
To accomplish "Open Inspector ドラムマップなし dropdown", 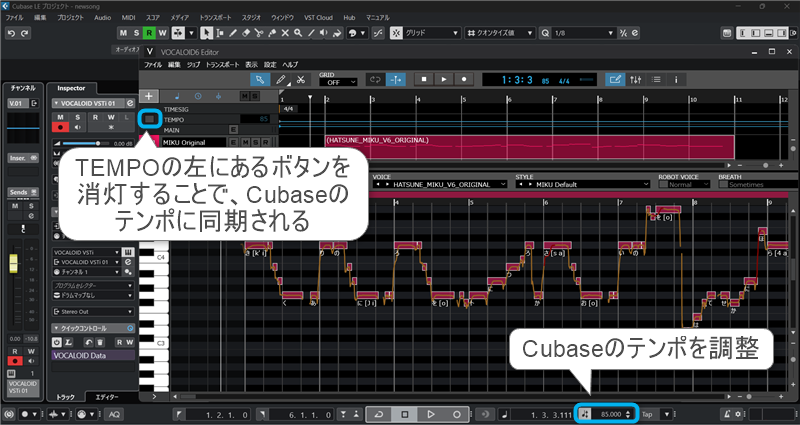I will coord(93,295).
